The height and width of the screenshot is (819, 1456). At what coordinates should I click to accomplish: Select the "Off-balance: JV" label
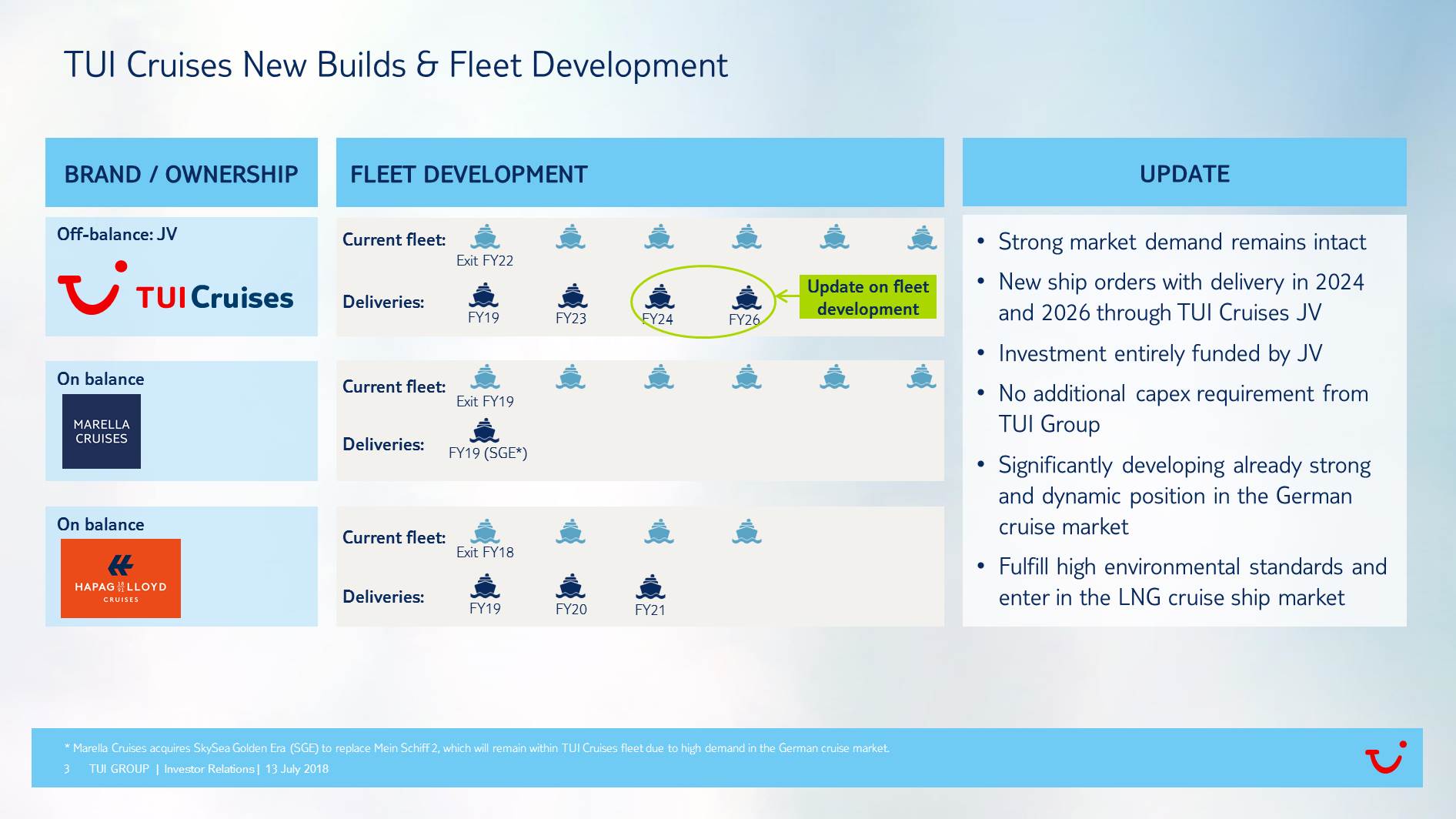coord(117,234)
